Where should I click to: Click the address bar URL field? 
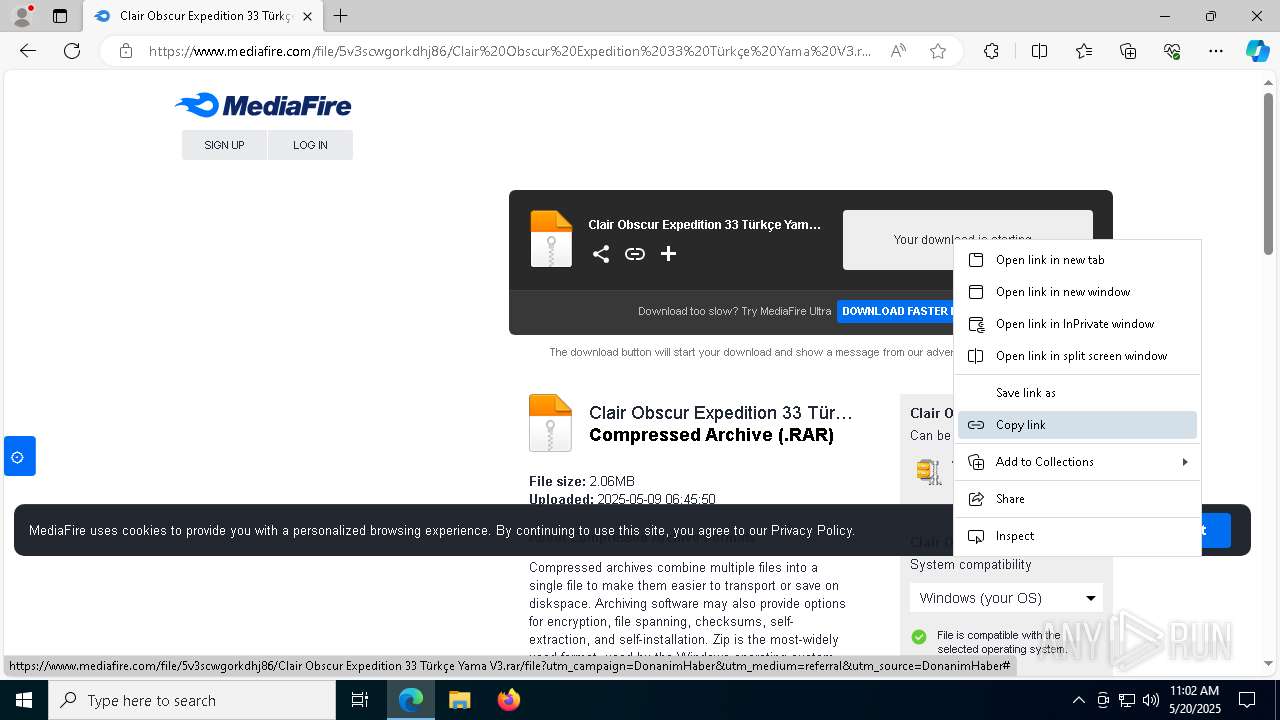point(510,51)
